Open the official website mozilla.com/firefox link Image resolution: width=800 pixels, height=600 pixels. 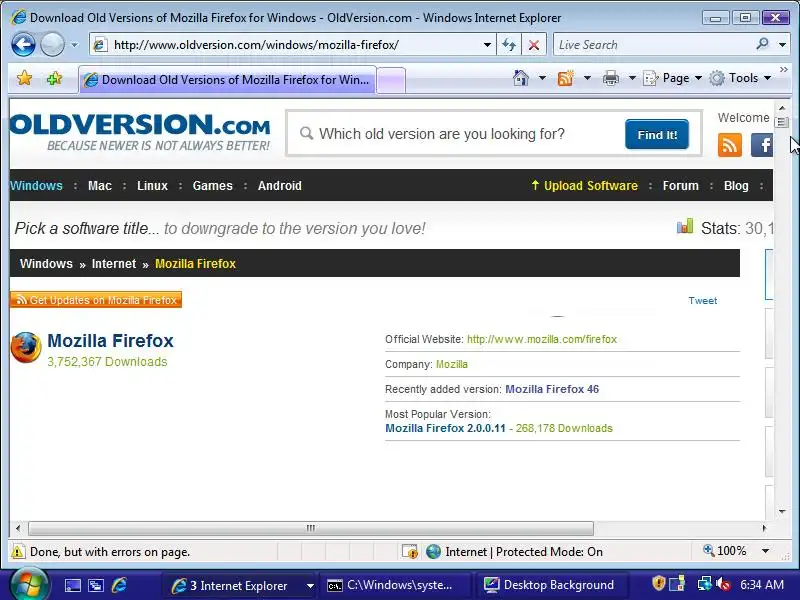point(542,339)
